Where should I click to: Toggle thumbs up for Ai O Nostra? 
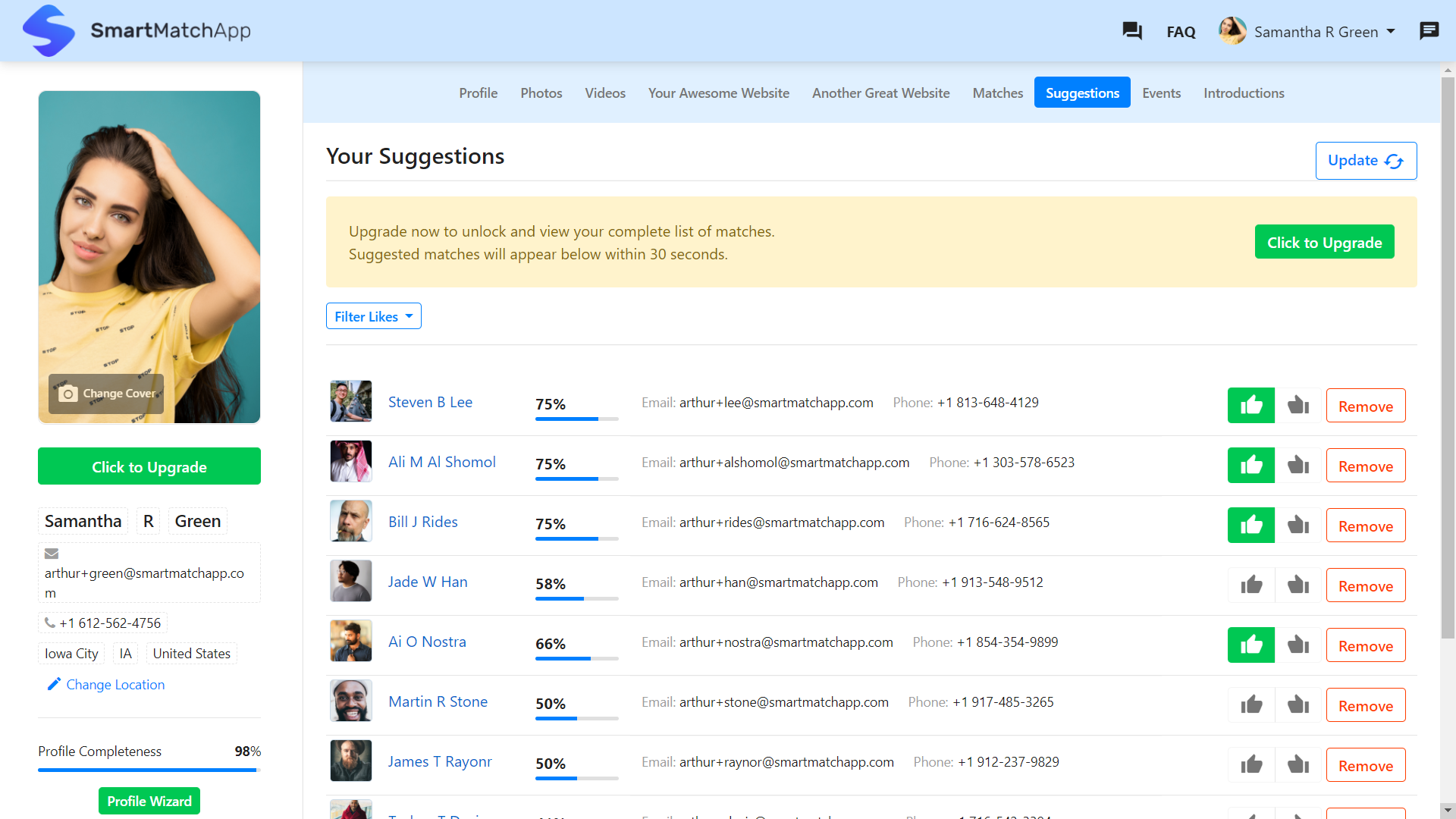(x=1251, y=645)
